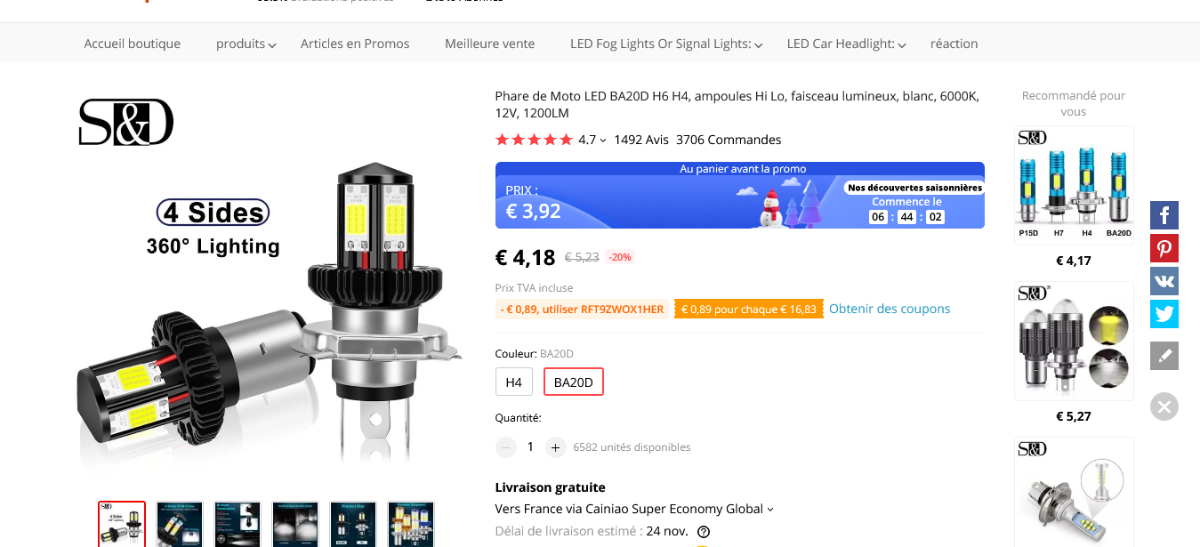
Task: Open the S&D store logo
Action: (x=126, y=122)
